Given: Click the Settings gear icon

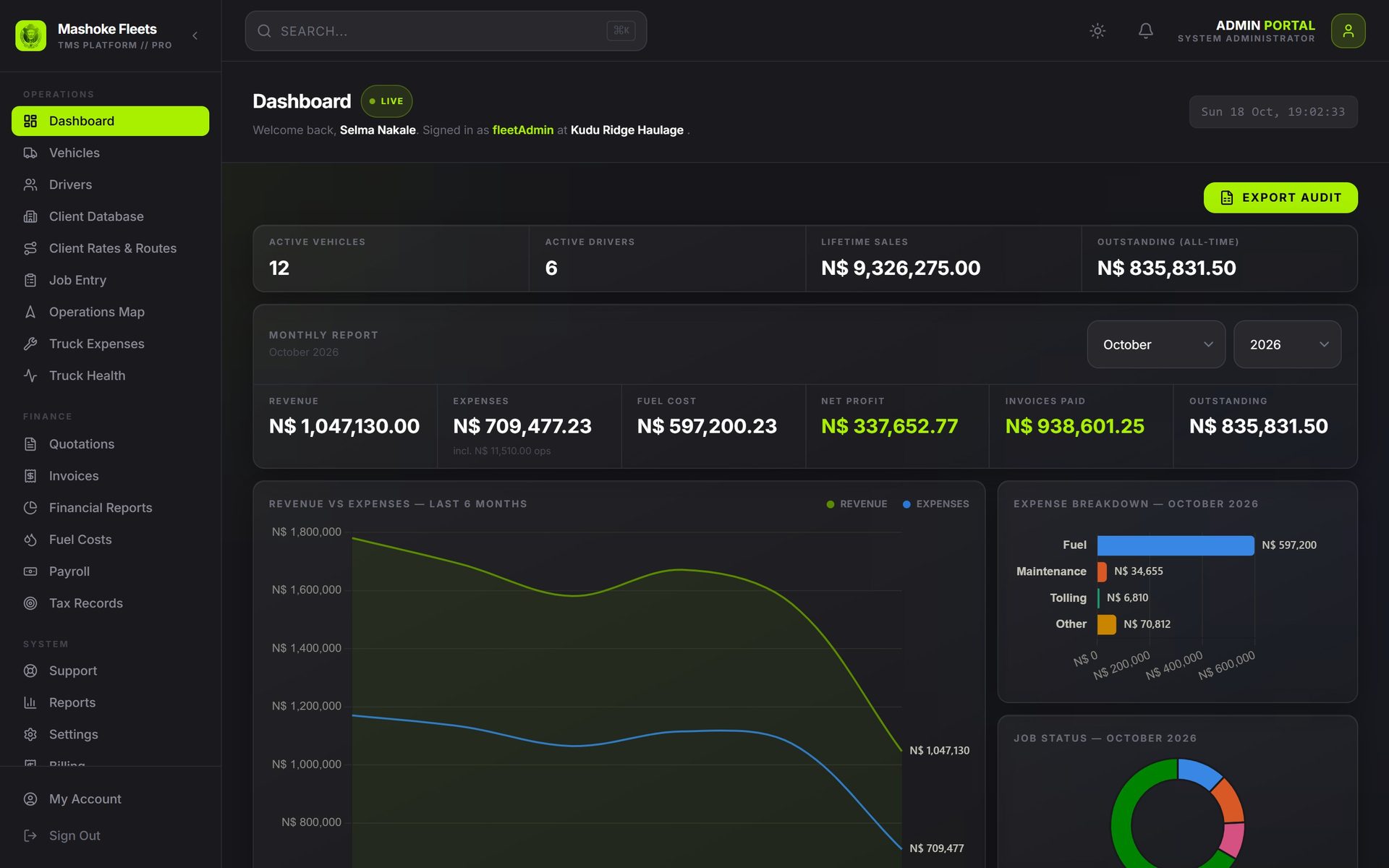Looking at the screenshot, I should pyautogui.click(x=30, y=734).
